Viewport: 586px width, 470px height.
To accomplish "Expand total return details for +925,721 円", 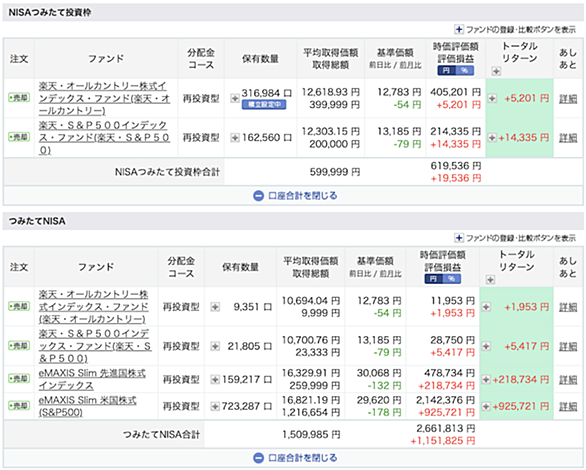I will tap(486, 406).
